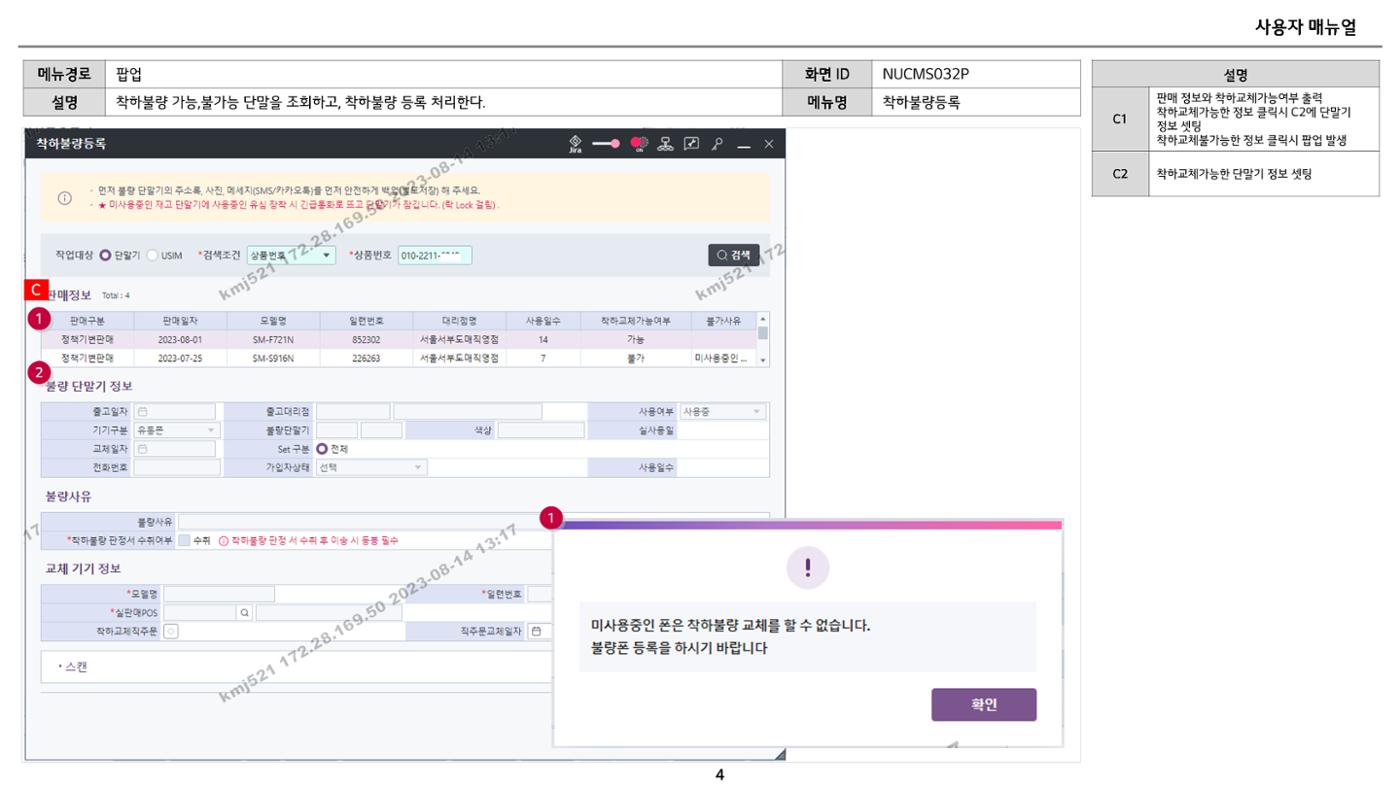Select the row with model SM-F721N
Viewport: 1400px width, 788px height.
click(399, 340)
